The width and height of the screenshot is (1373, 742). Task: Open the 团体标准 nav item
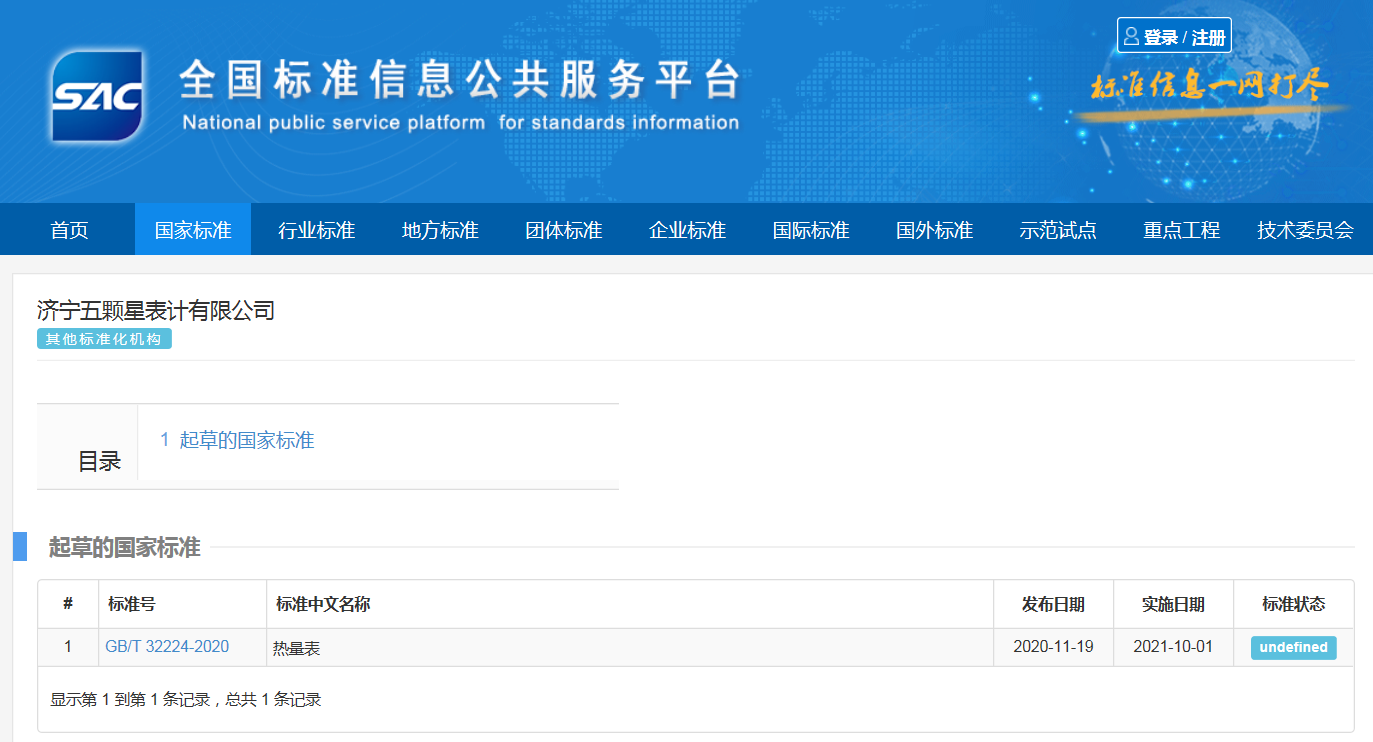pyautogui.click(x=564, y=230)
